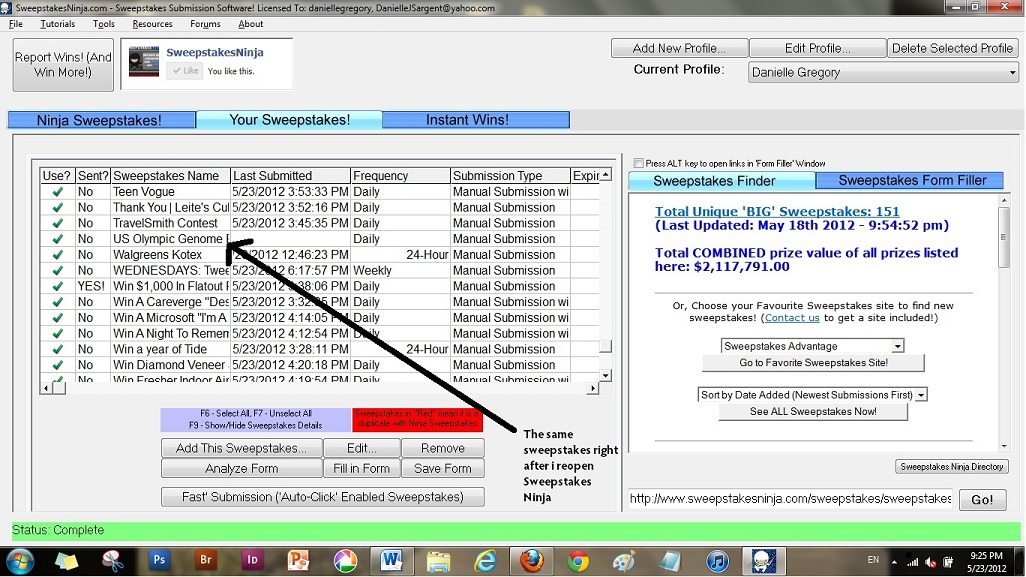Open Google Chrome from taskbar
This screenshot has height=577, width=1026.
(578, 561)
